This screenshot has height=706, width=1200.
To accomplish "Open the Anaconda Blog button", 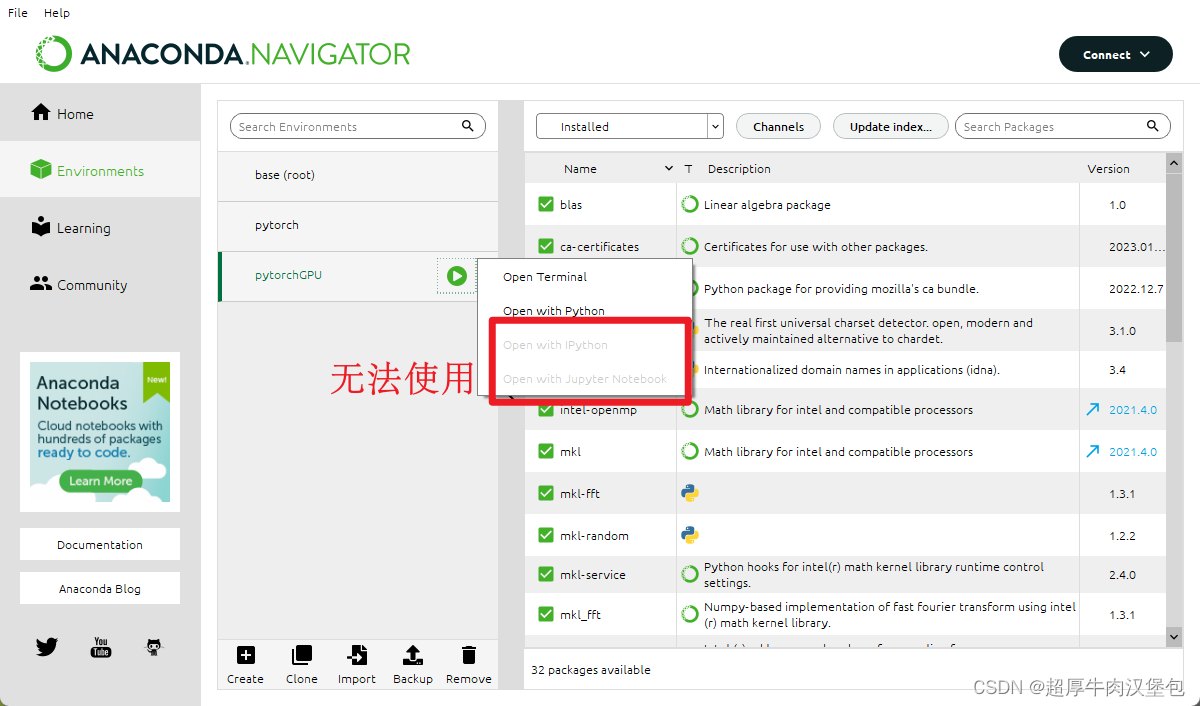I will tap(100, 588).
